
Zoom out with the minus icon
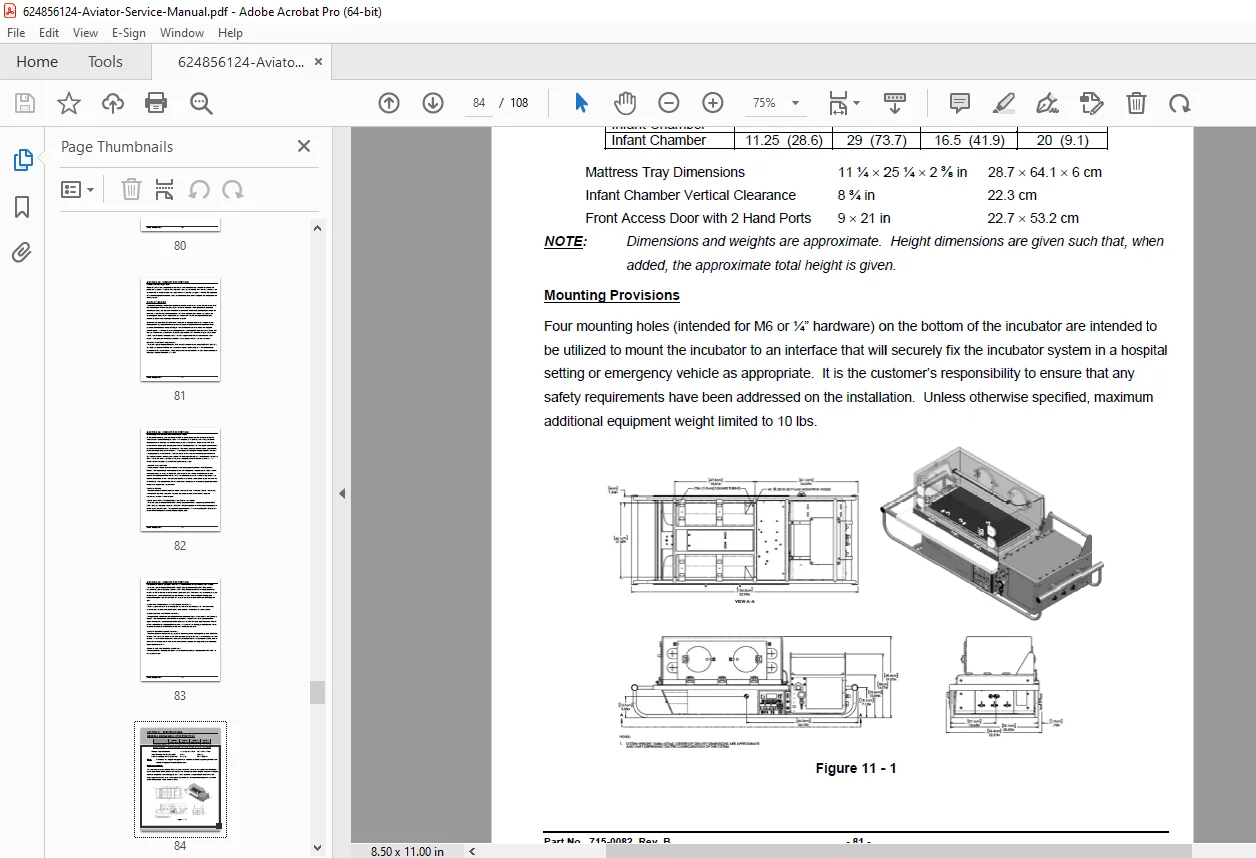[x=669, y=103]
